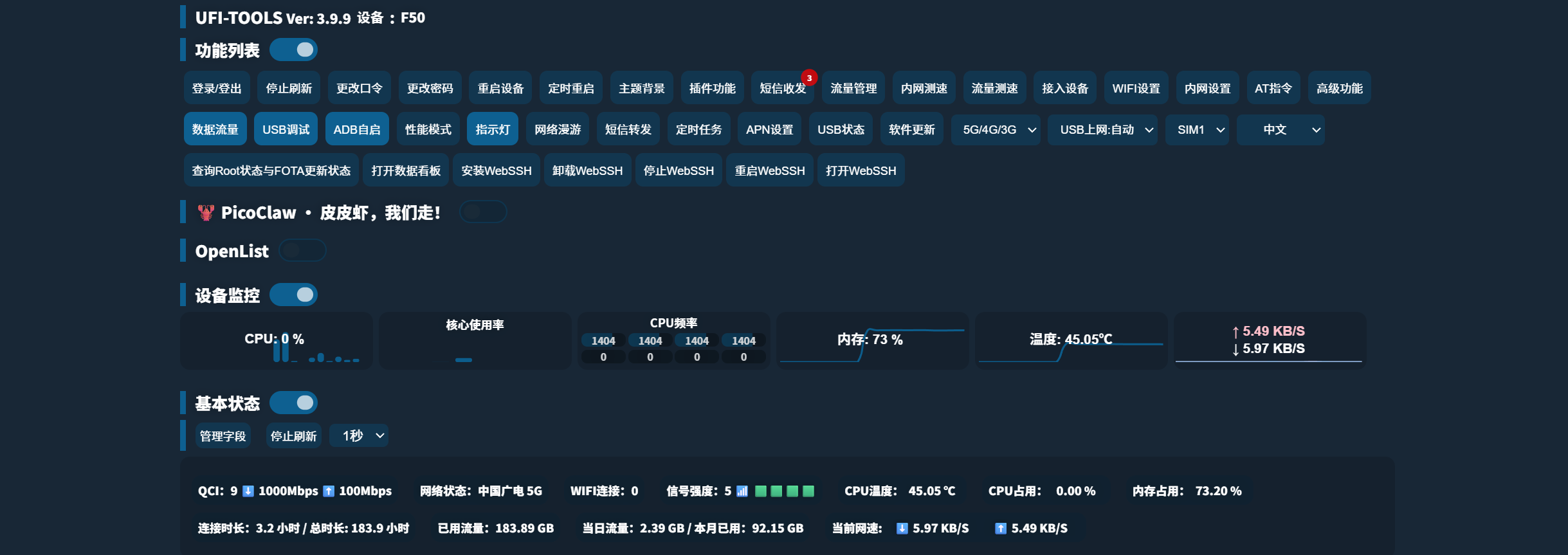The width and height of the screenshot is (1568, 555).
Task: Open 短信收发 with red notification badge
Action: coord(783,88)
